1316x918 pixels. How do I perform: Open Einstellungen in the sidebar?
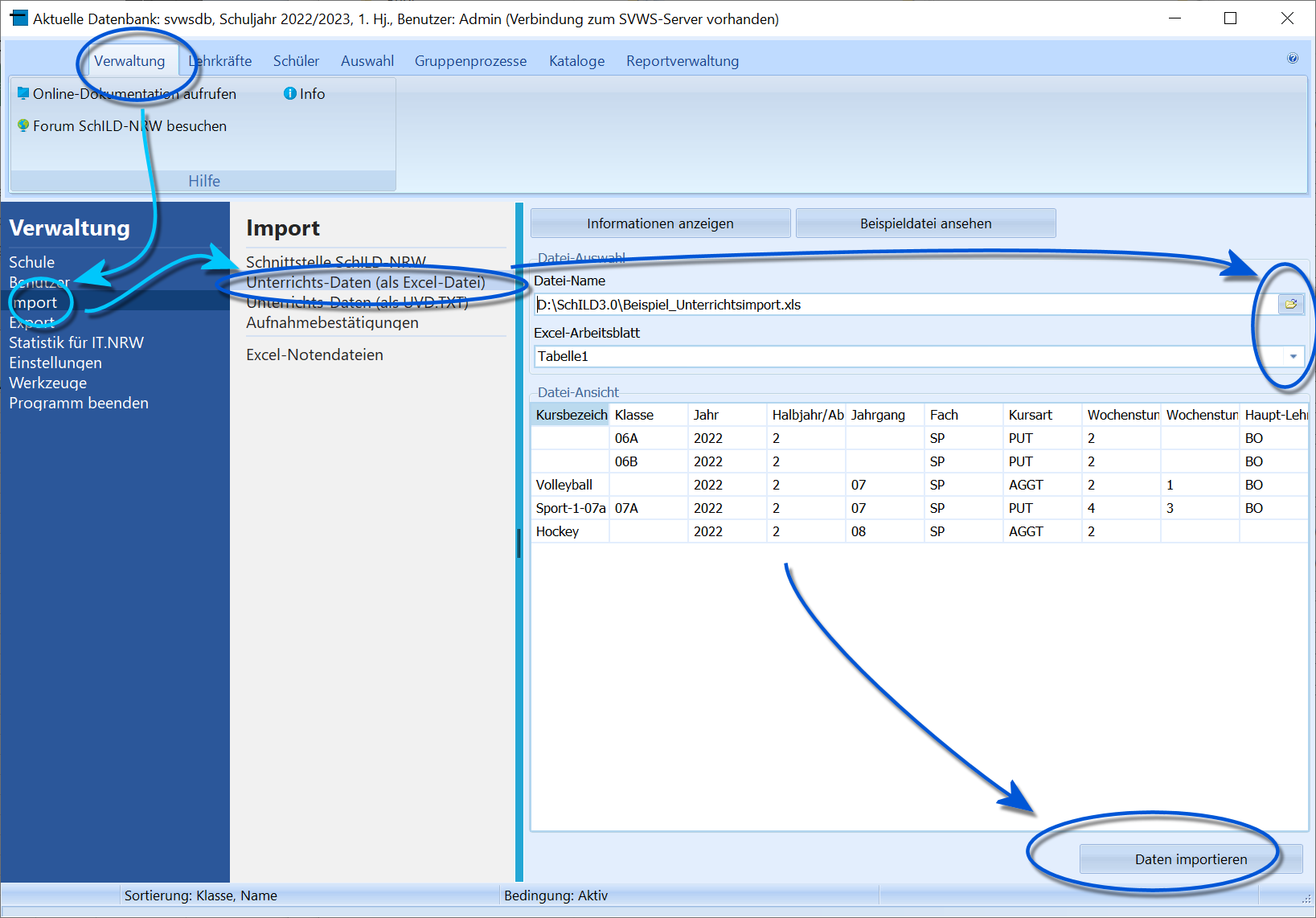click(x=55, y=363)
